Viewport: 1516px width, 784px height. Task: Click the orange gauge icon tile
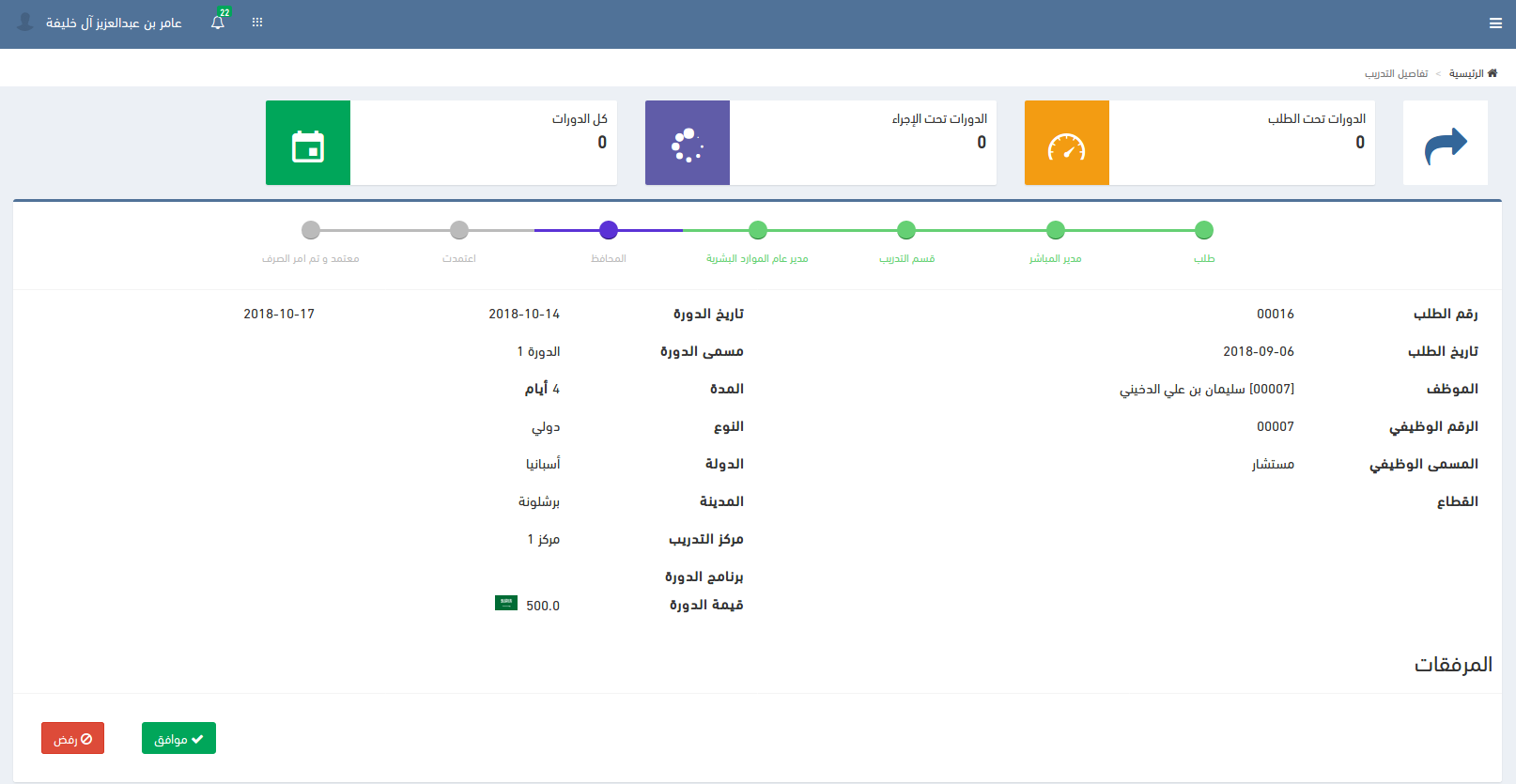[1066, 143]
